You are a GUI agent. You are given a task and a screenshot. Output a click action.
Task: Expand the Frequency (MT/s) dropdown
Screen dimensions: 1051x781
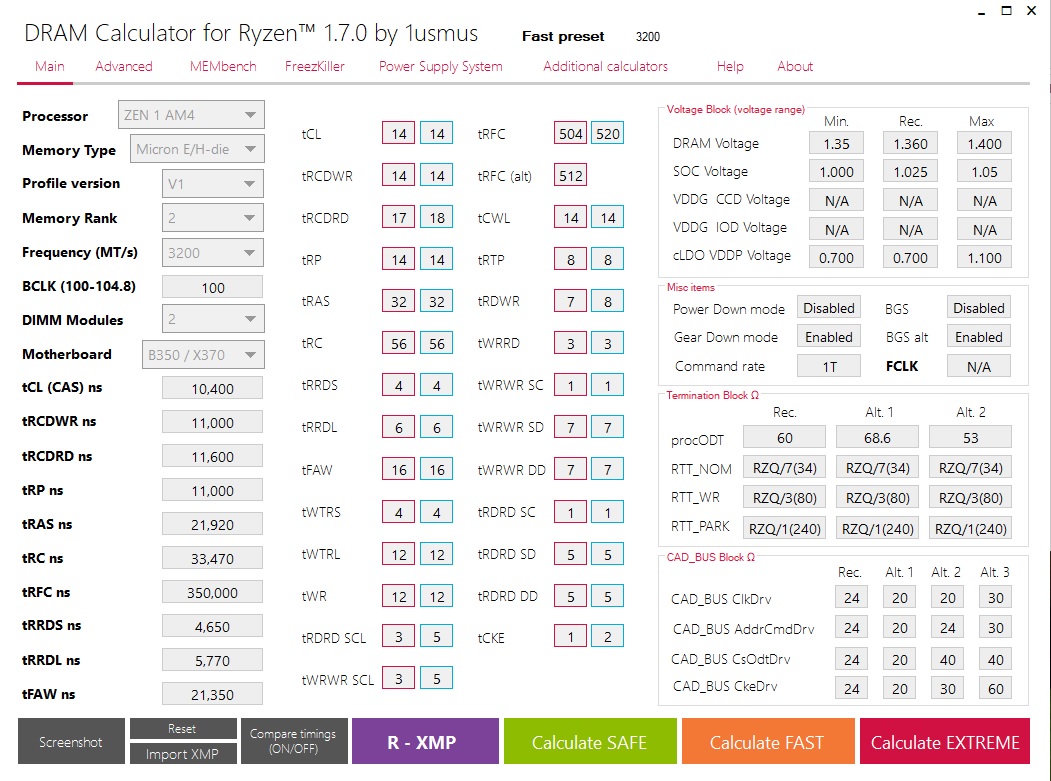[212, 253]
